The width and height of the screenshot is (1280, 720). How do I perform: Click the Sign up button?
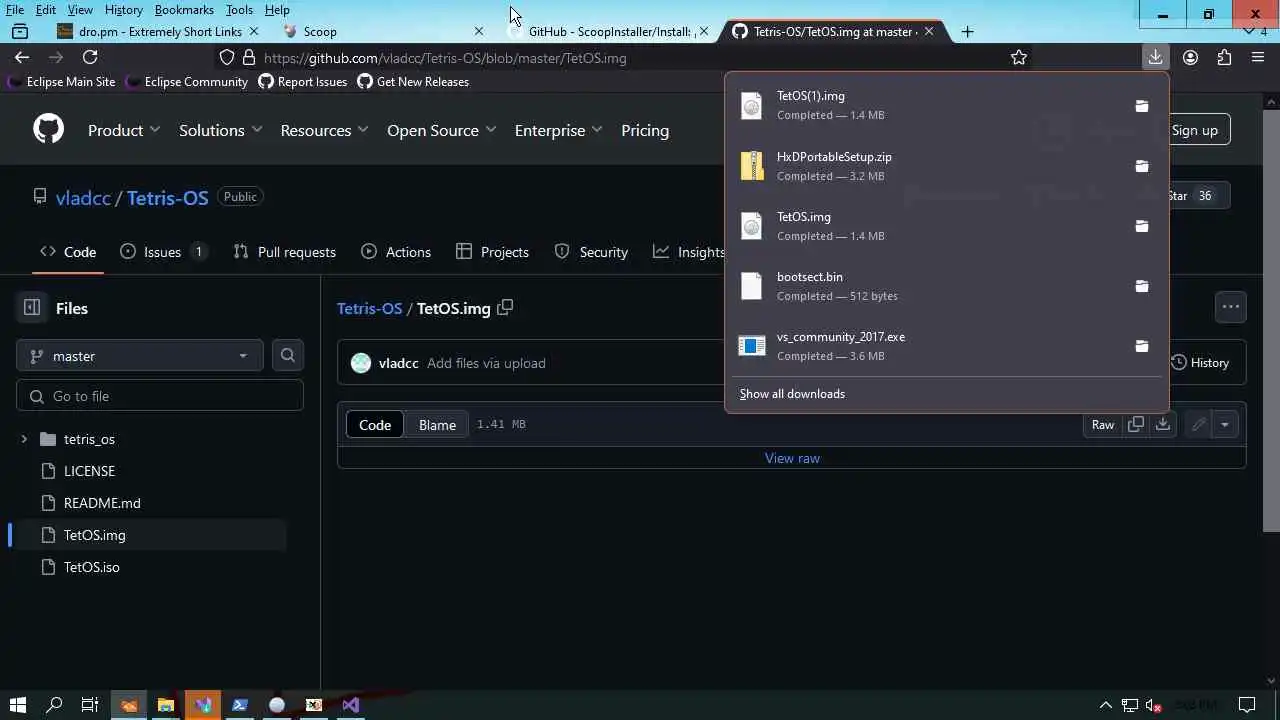1194,130
